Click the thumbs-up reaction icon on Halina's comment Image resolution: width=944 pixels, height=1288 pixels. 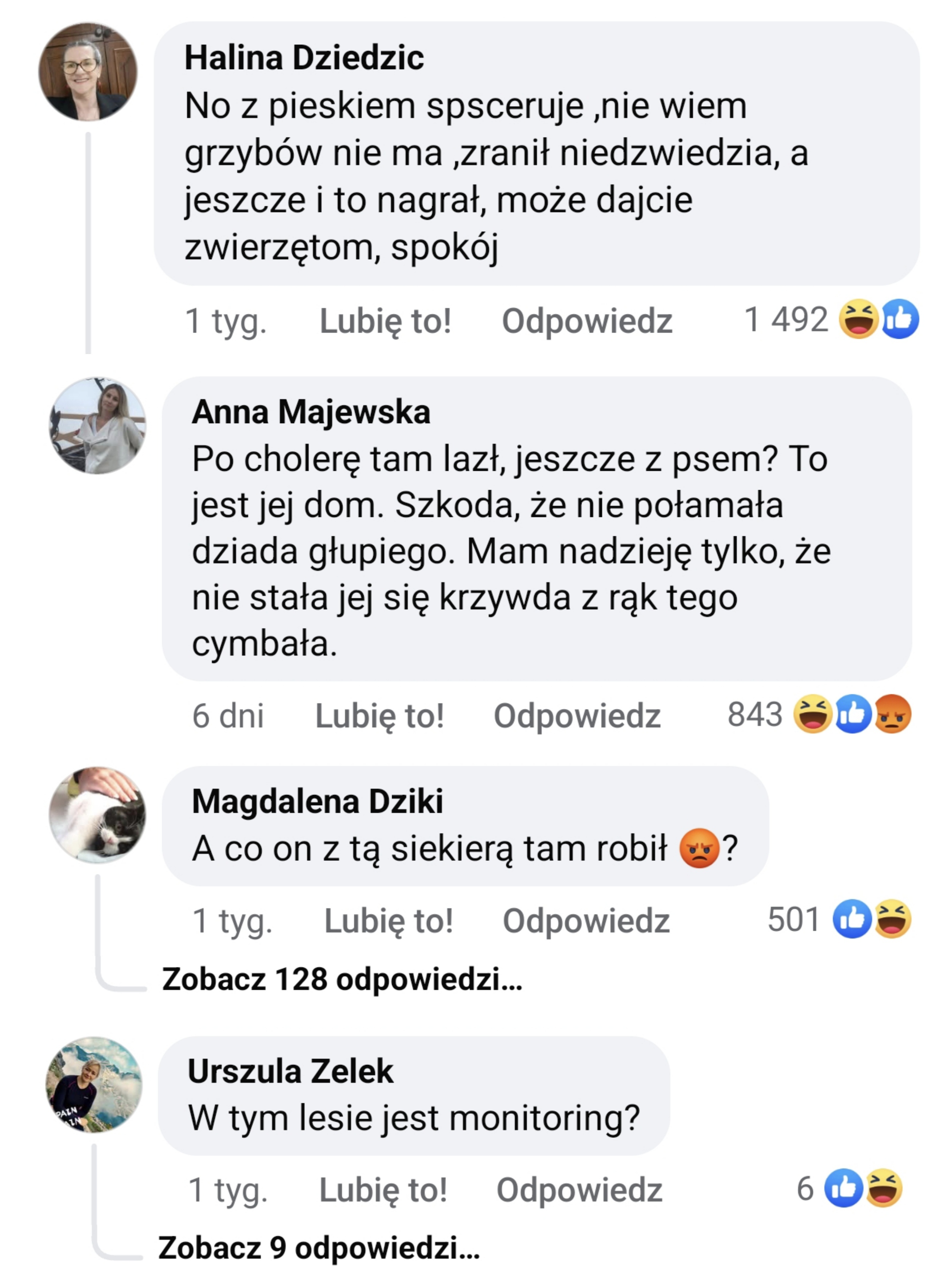point(900,319)
